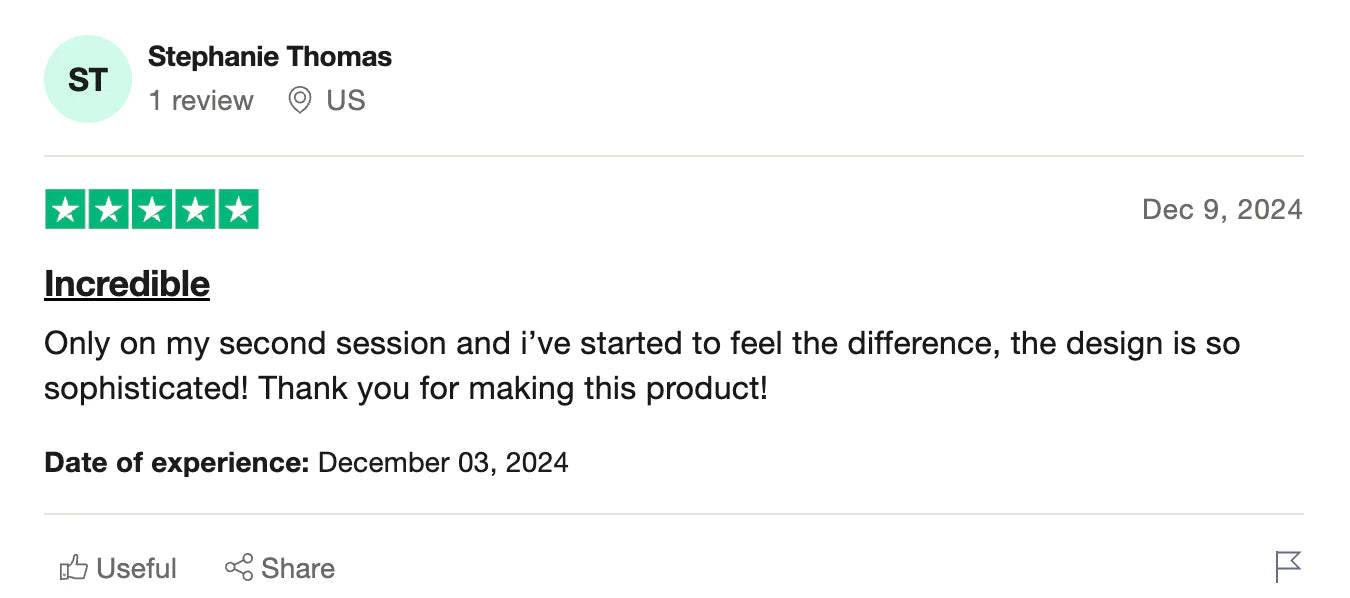The image size is (1350, 598).
Task: Open the ST profile avatar
Action: pyautogui.click(x=88, y=79)
